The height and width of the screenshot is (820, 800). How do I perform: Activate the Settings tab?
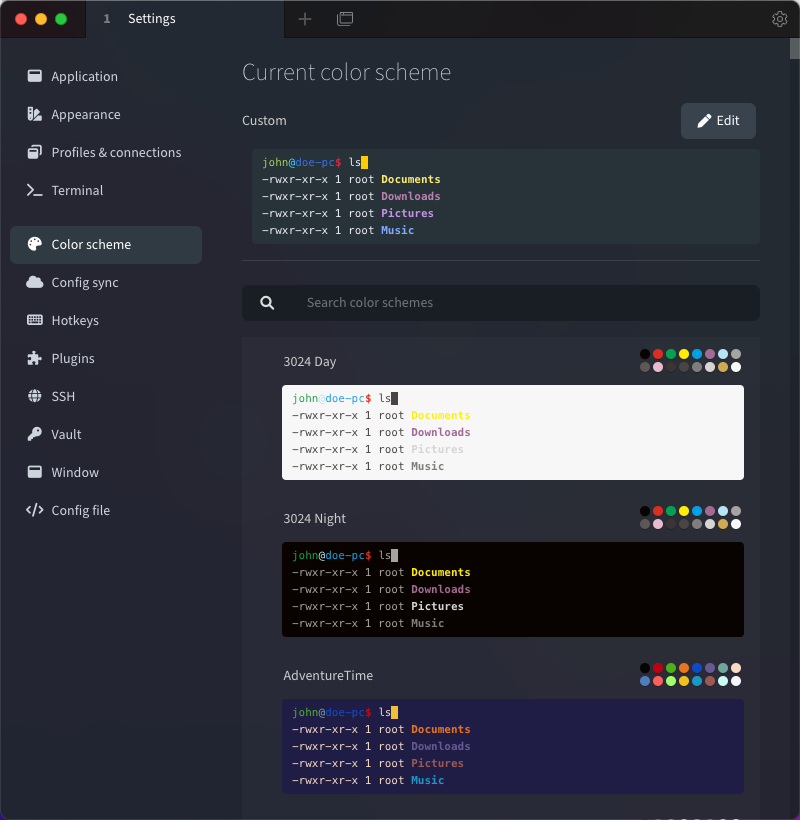[x=150, y=19]
